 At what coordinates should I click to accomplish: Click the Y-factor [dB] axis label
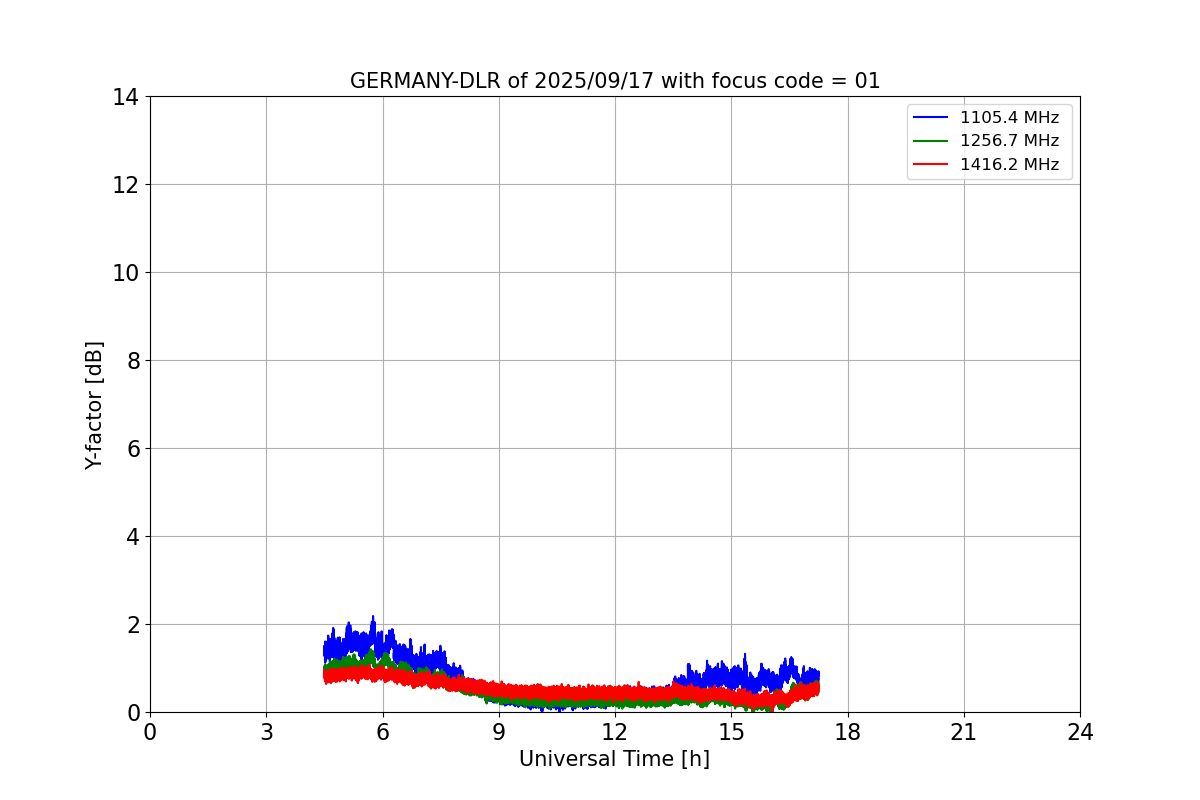[x=94, y=405]
